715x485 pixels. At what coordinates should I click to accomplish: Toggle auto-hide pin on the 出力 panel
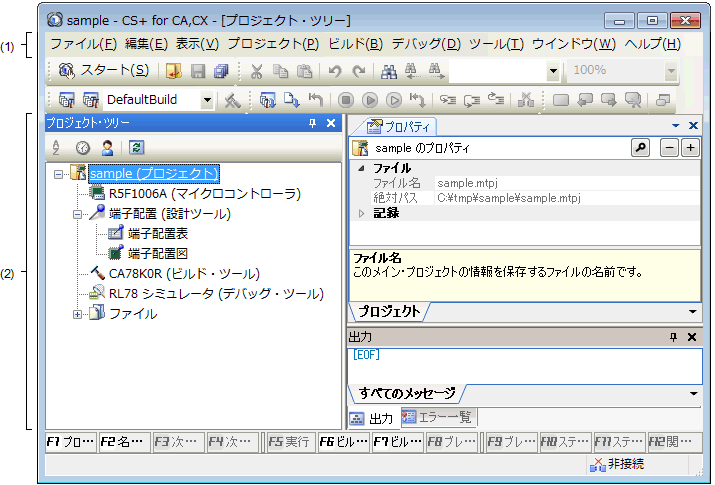tap(673, 337)
